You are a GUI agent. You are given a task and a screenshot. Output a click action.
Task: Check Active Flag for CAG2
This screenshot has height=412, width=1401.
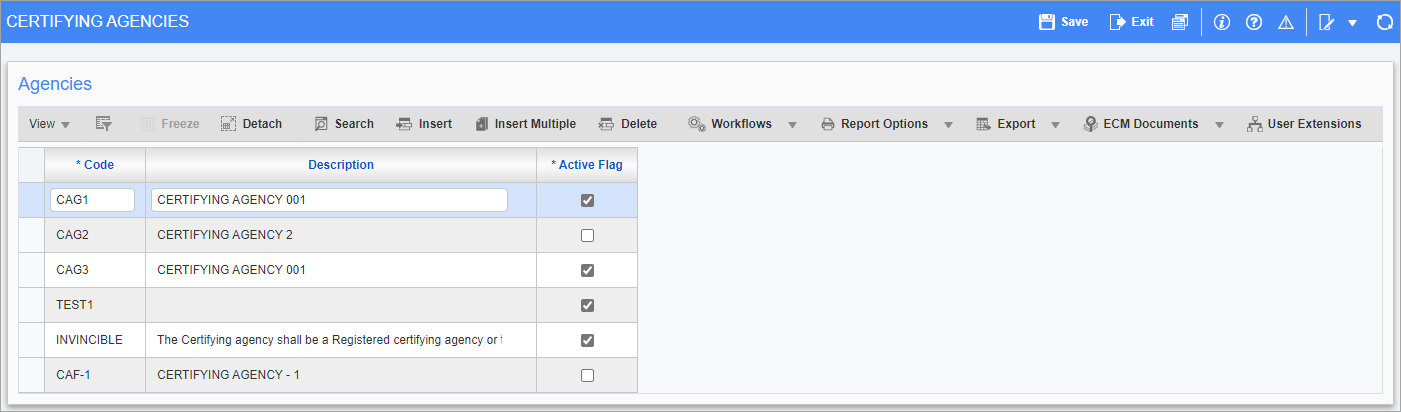587,235
